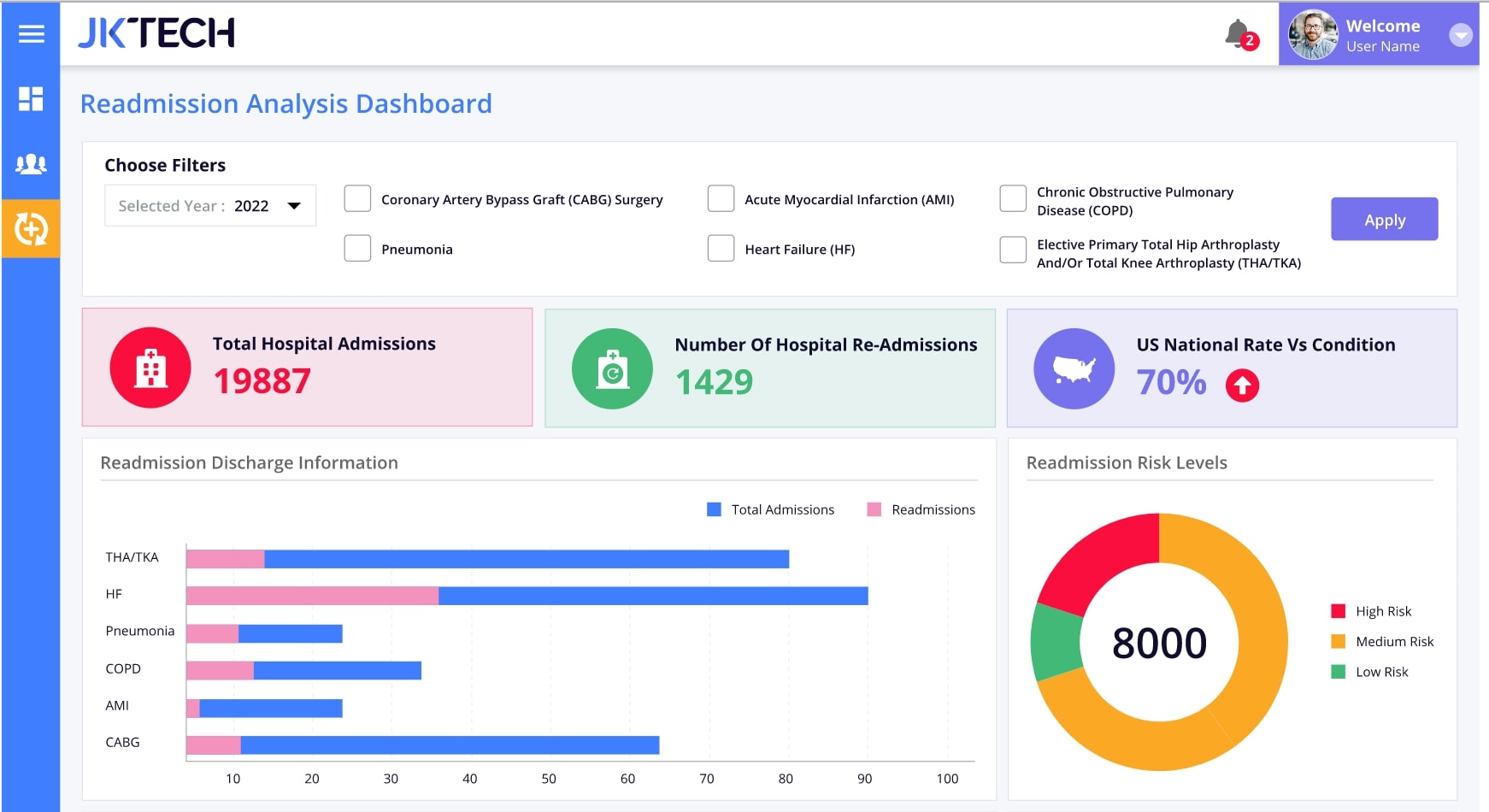1489x812 pixels.
Task: Click the Medium Risk legend swatch
Action: 1339,641
